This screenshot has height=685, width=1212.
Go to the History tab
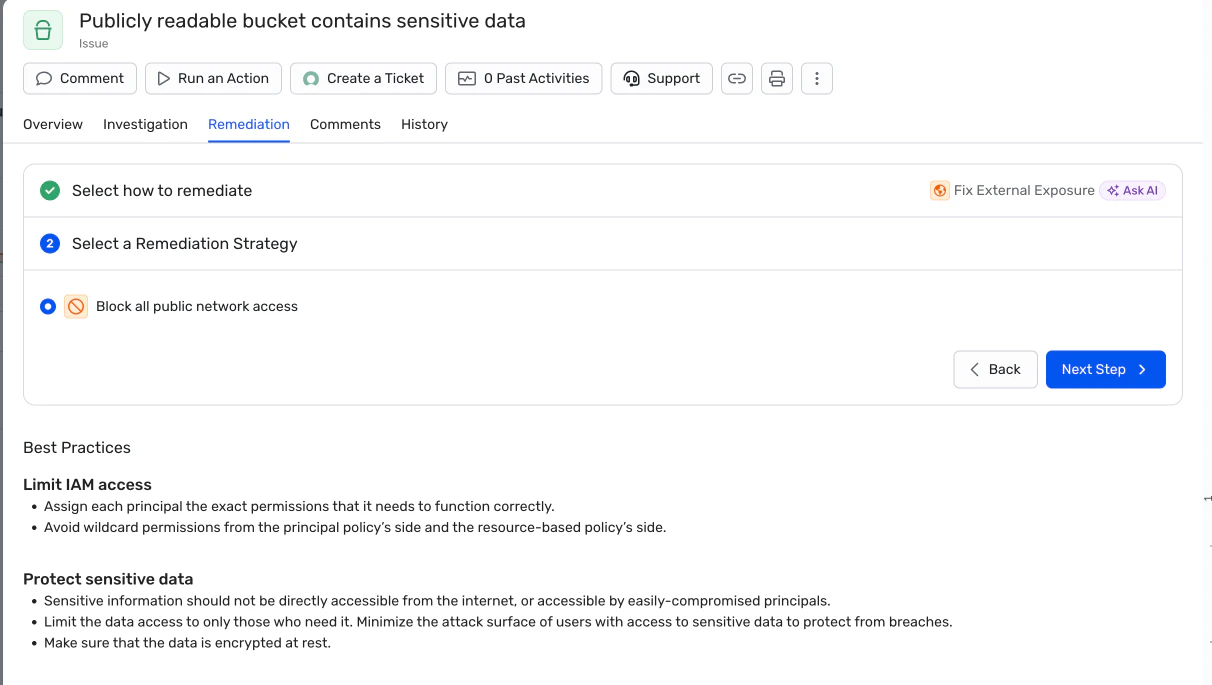pyautogui.click(x=424, y=124)
